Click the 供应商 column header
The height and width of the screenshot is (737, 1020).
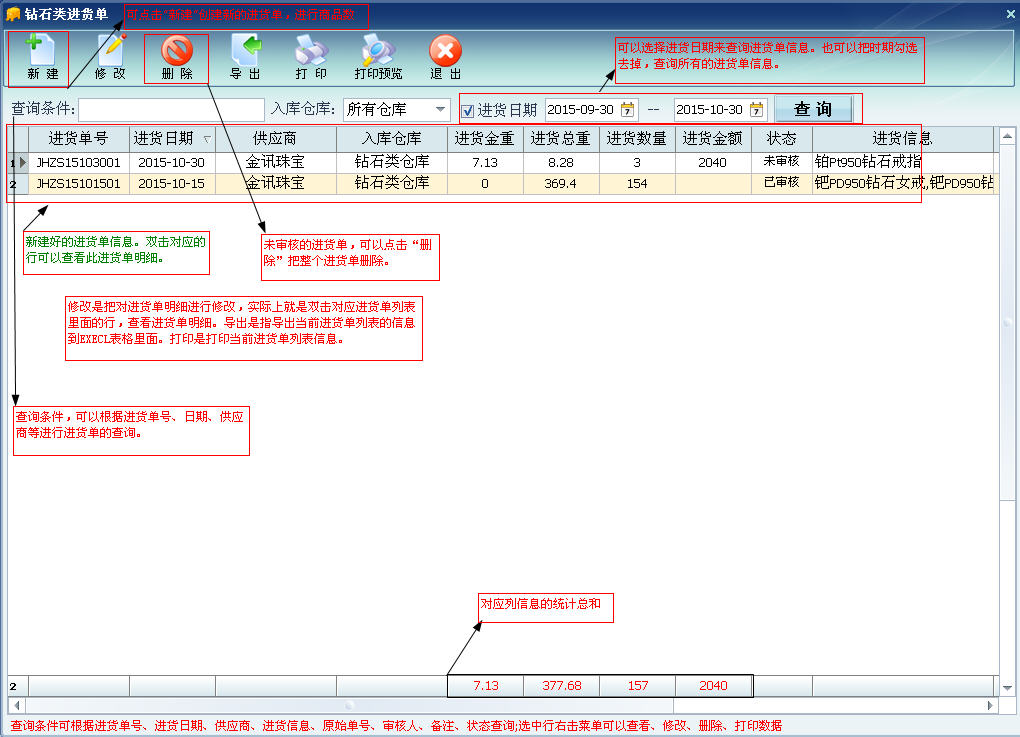tap(276, 139)
